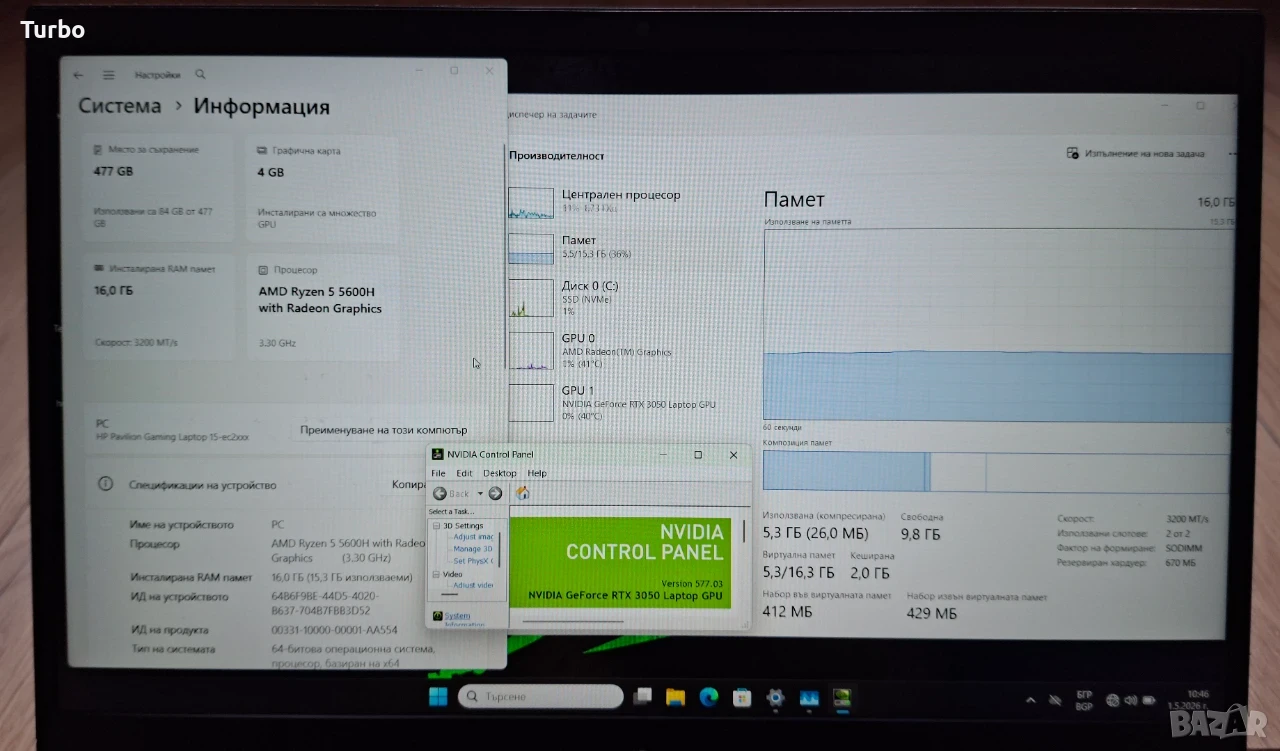Maximize the NVIDIA Control Panel window
This screenshot has height=751, width=1280.
pyautogui.click(x=698, y=455)
